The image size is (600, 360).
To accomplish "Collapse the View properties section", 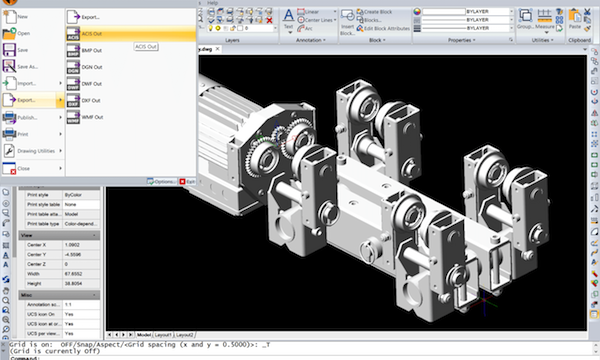I will 95,235.
